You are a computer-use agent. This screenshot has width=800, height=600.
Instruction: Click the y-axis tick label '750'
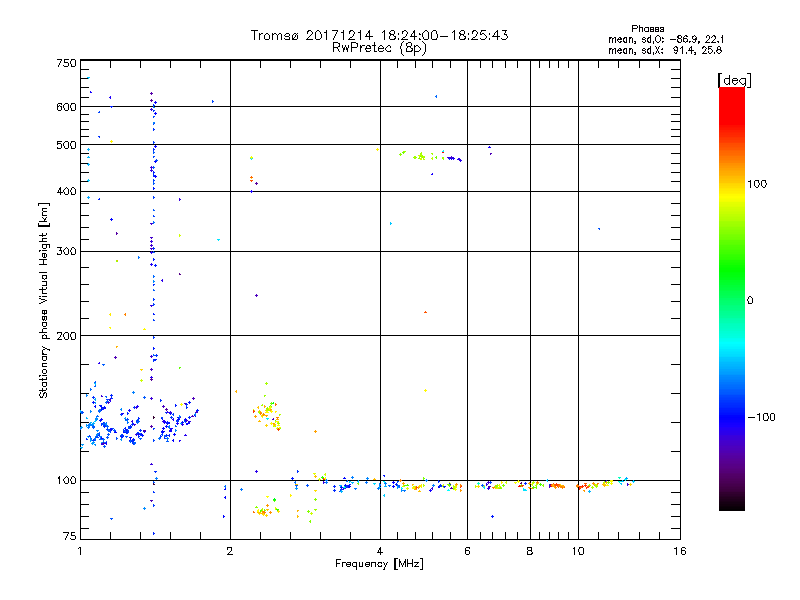[66, 63]
